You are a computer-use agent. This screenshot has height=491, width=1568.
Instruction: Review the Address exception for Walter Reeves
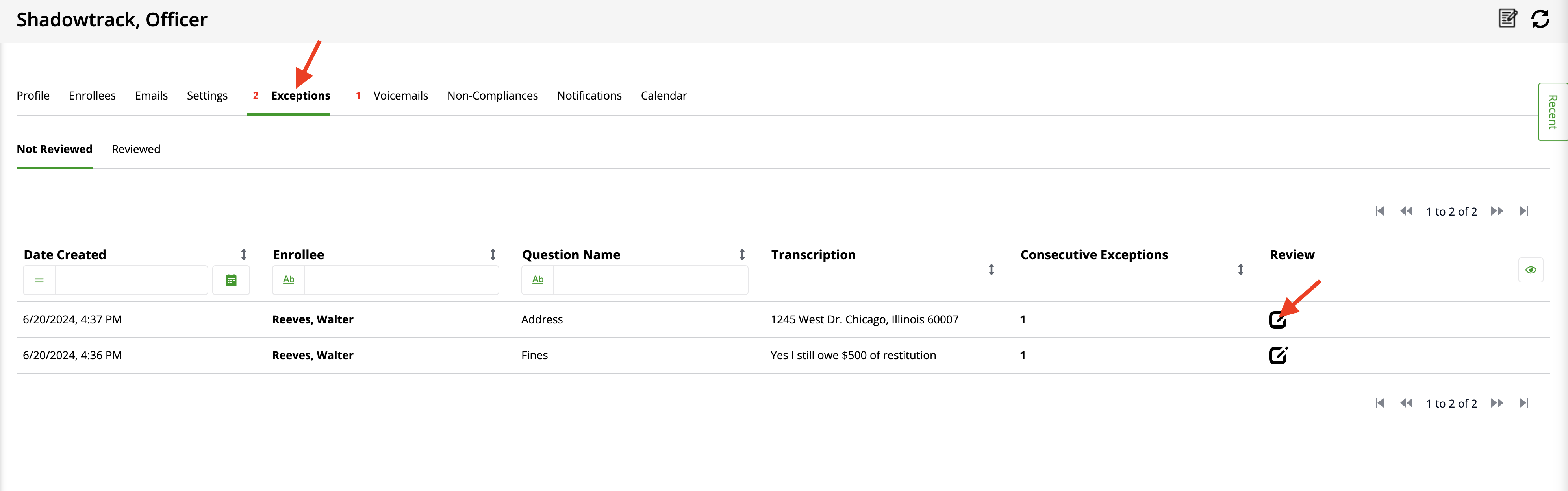(1277, 319)
